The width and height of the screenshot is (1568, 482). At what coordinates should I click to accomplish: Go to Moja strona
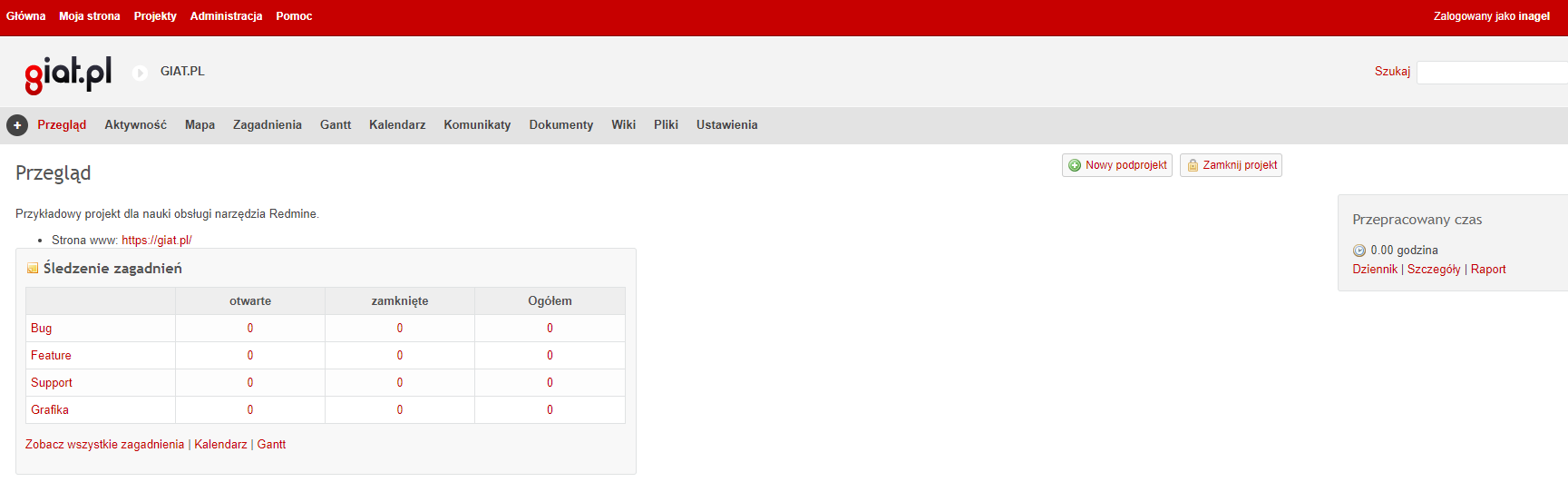tap(90, 16)
